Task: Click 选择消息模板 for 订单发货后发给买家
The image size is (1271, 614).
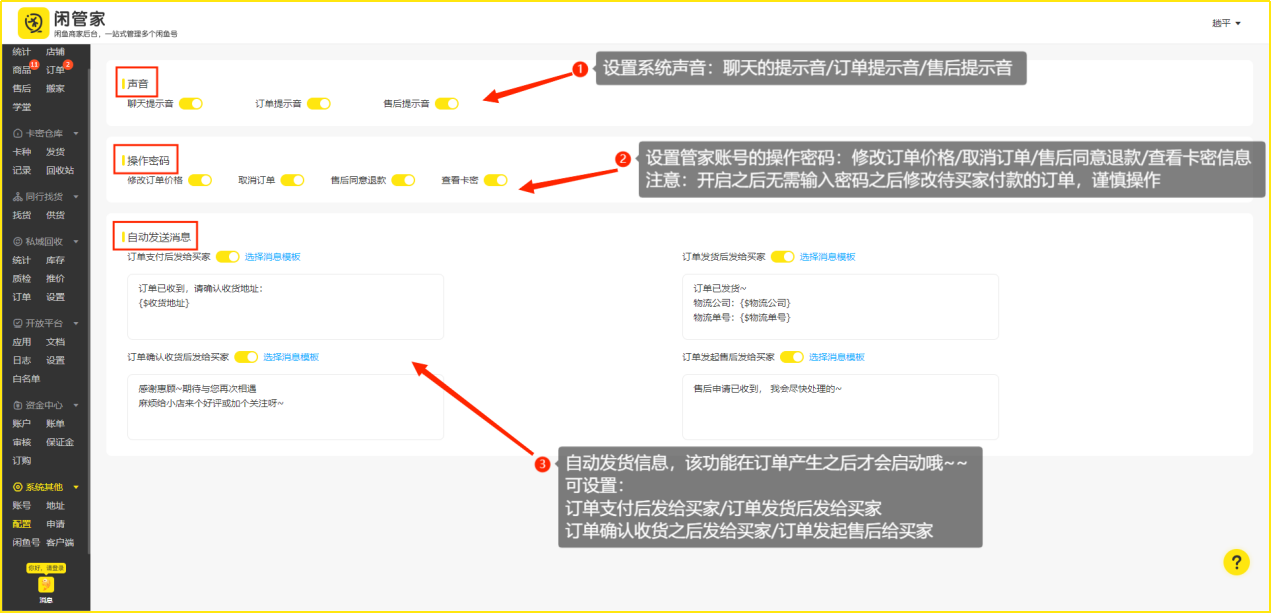Action: pos(827,257)
